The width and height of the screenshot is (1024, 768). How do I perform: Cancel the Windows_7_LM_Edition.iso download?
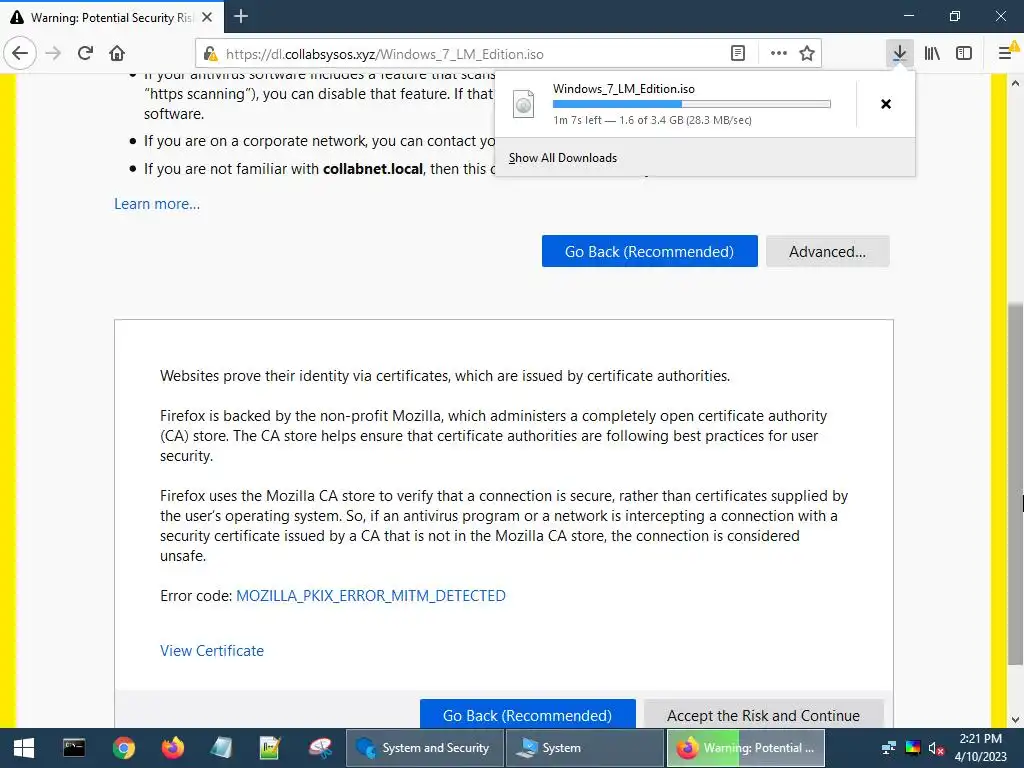(x=886, y=104)
